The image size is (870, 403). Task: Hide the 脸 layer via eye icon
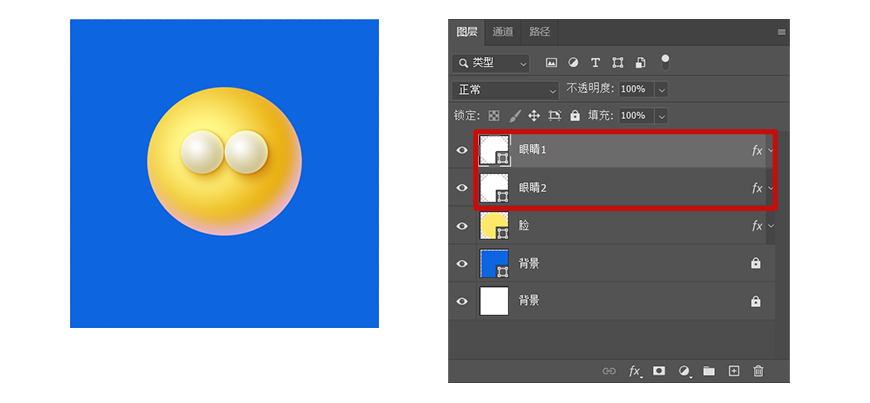[x=462, y=226]
